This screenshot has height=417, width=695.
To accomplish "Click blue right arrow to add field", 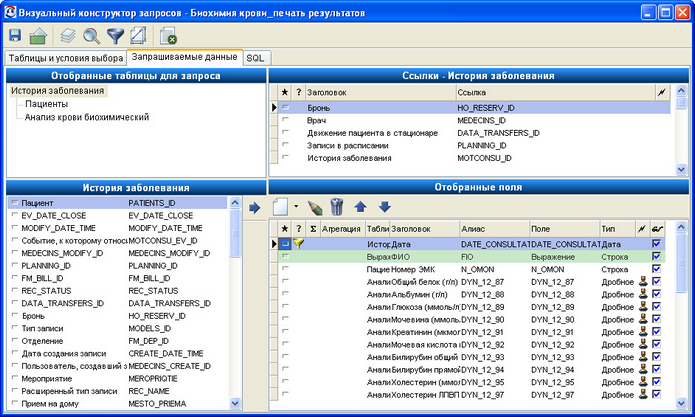I will 254,207.
